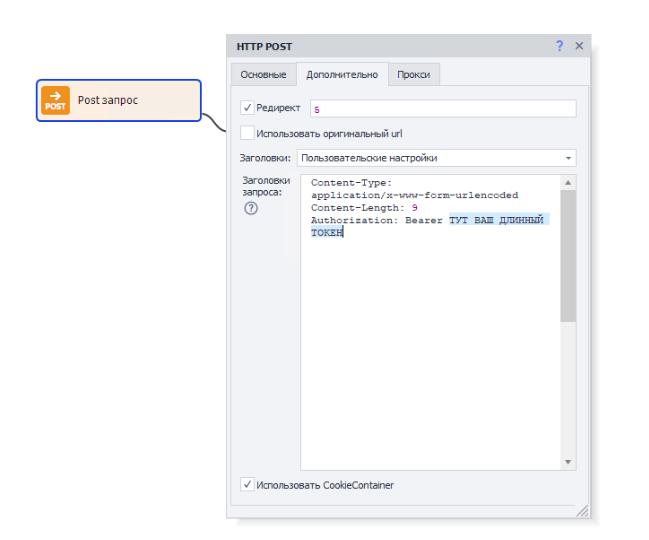Click the headers area scrollbar thumb

pyautogui.click(x=568, y=256)
